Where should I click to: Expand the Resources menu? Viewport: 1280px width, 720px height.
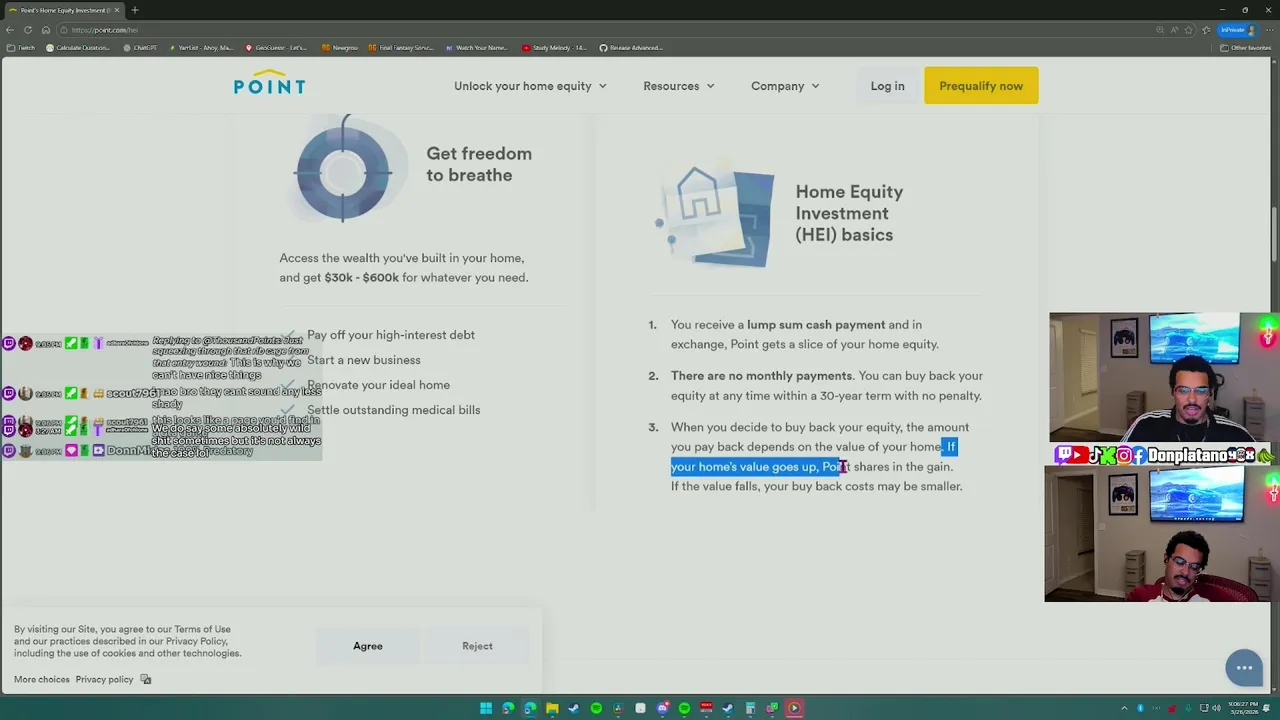click(679, 86)
